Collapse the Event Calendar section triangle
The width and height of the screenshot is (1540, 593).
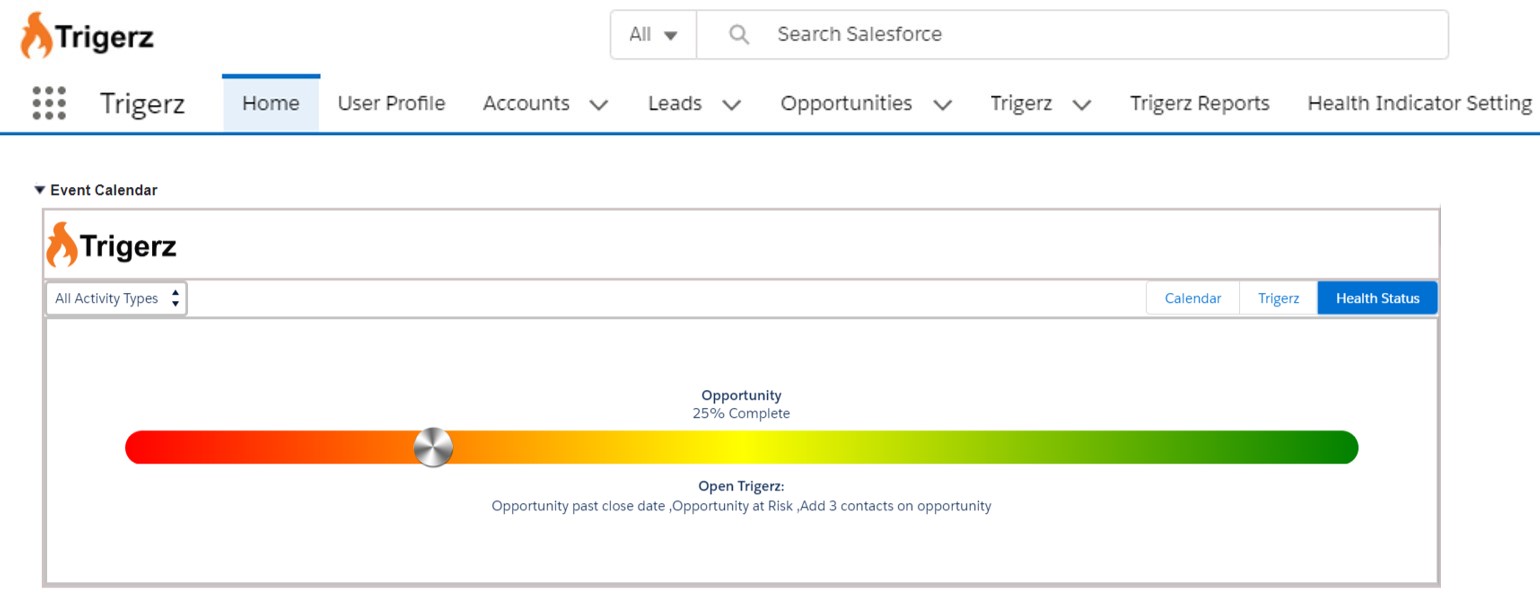(x=39, y=190)
